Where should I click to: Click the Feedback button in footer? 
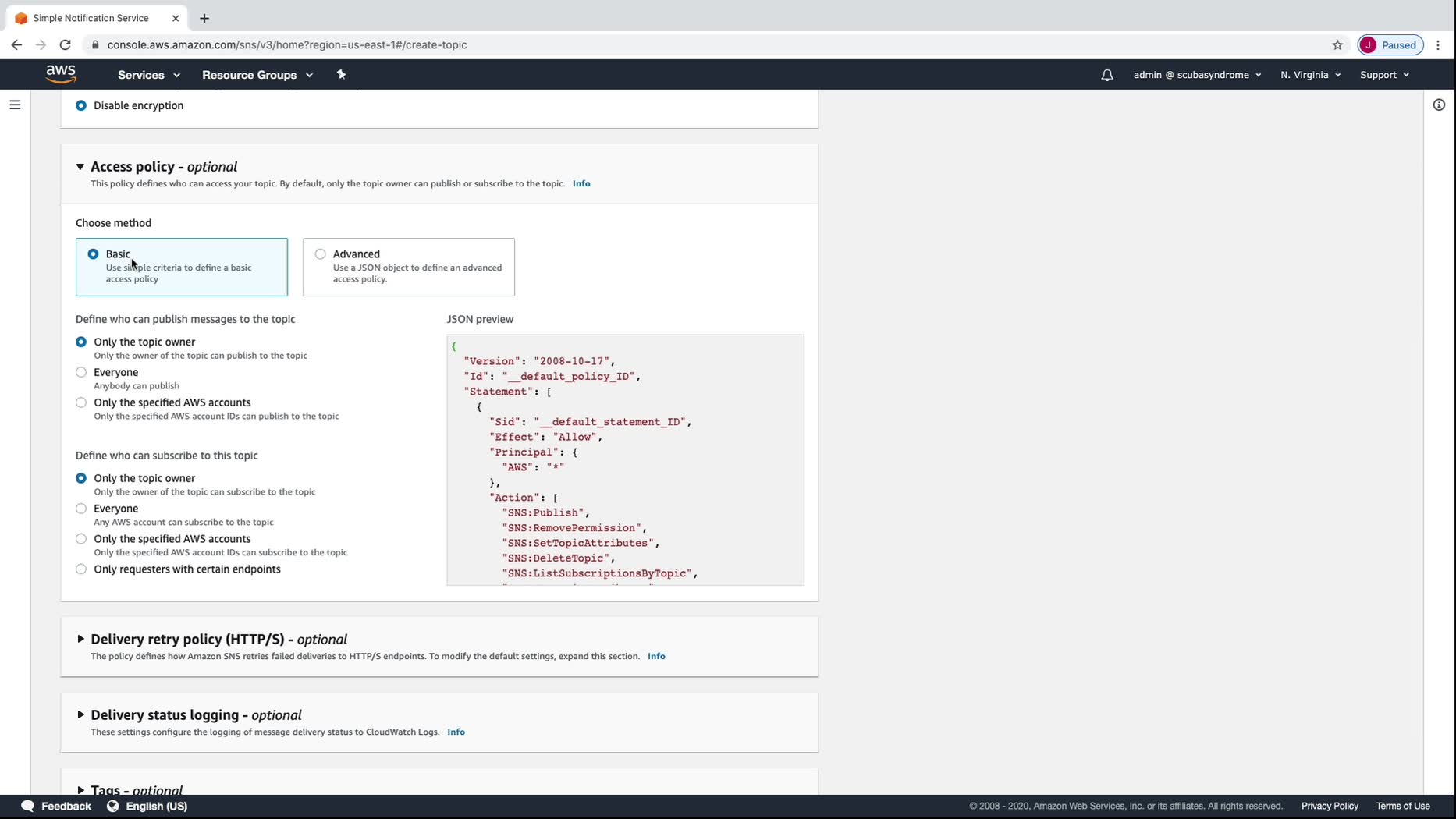click(x=56, y=806)
